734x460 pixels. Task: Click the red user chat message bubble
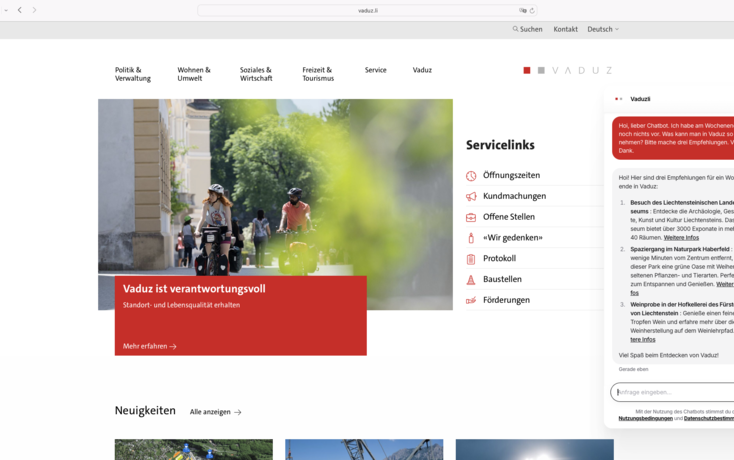(x=673, y=138)
